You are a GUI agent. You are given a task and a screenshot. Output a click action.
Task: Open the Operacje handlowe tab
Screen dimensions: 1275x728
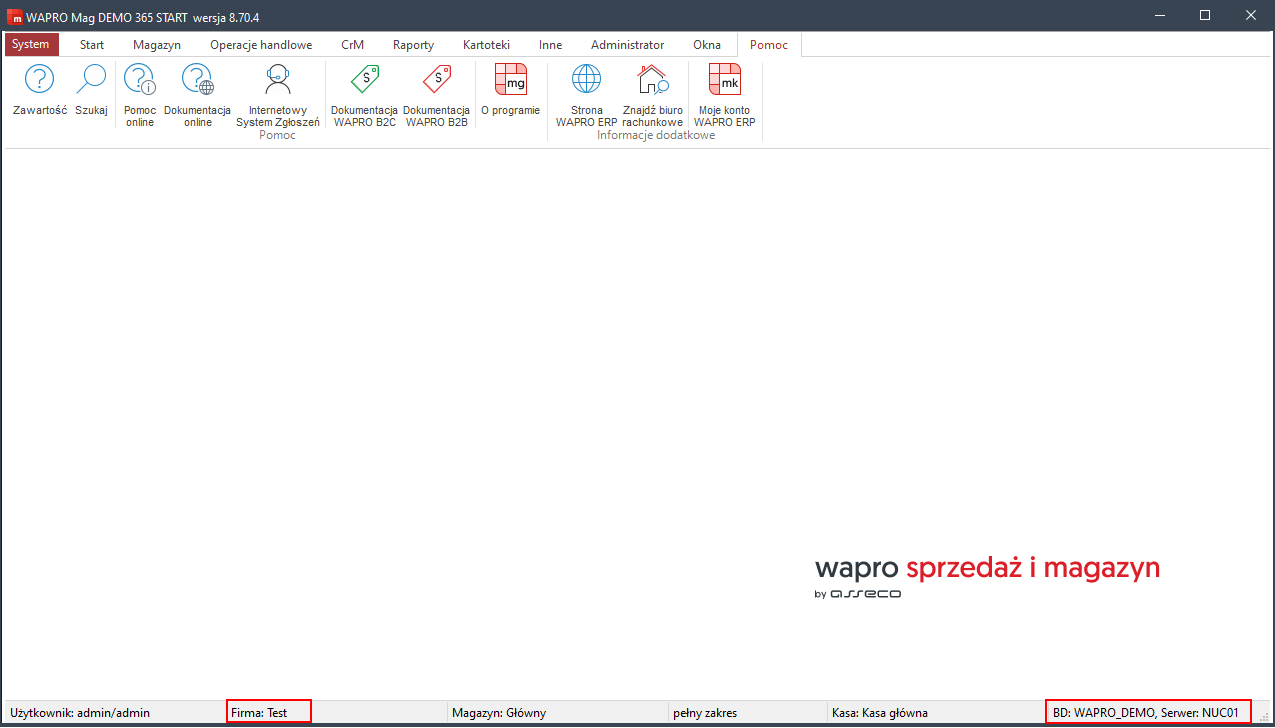(x=261, y=45)
